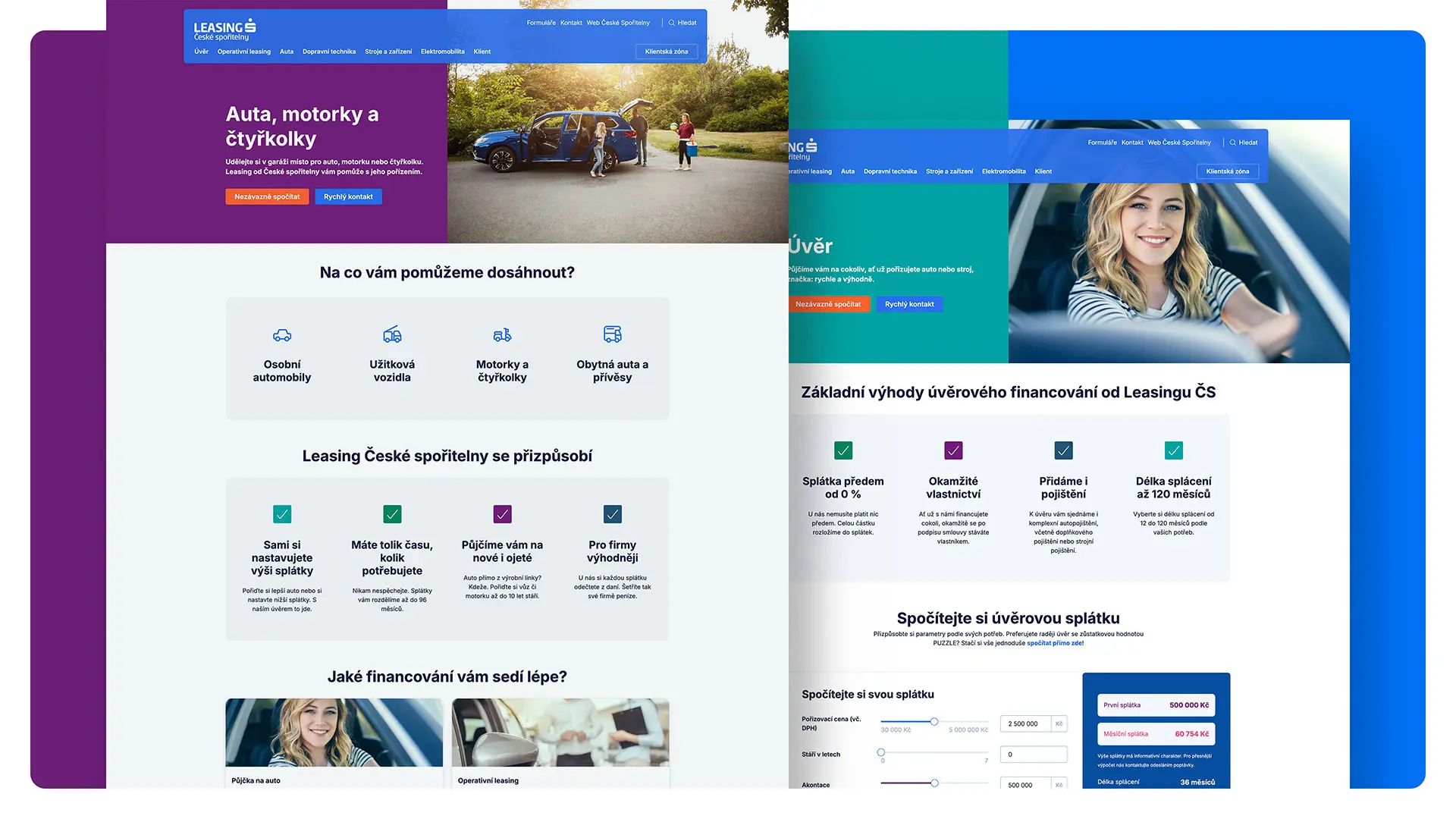Screen dimensions: 1456x819
Task: Open the Klientská zóna
Action: (667, 51)
